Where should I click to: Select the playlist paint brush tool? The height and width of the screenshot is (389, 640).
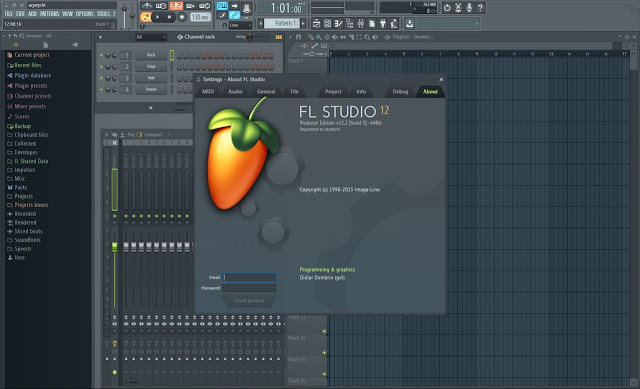(318, 37)
